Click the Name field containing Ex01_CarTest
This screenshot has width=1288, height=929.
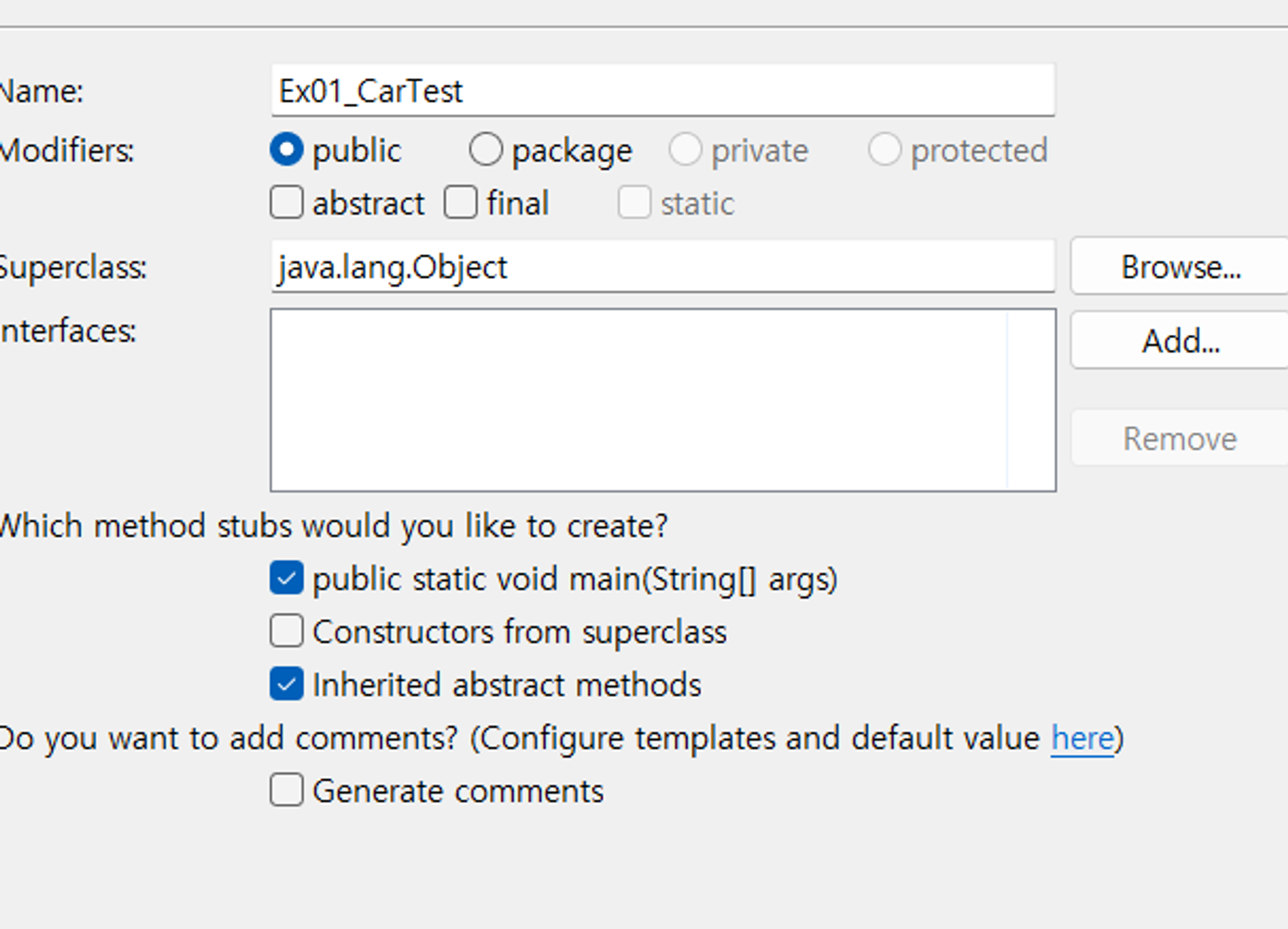click(662, 91)
